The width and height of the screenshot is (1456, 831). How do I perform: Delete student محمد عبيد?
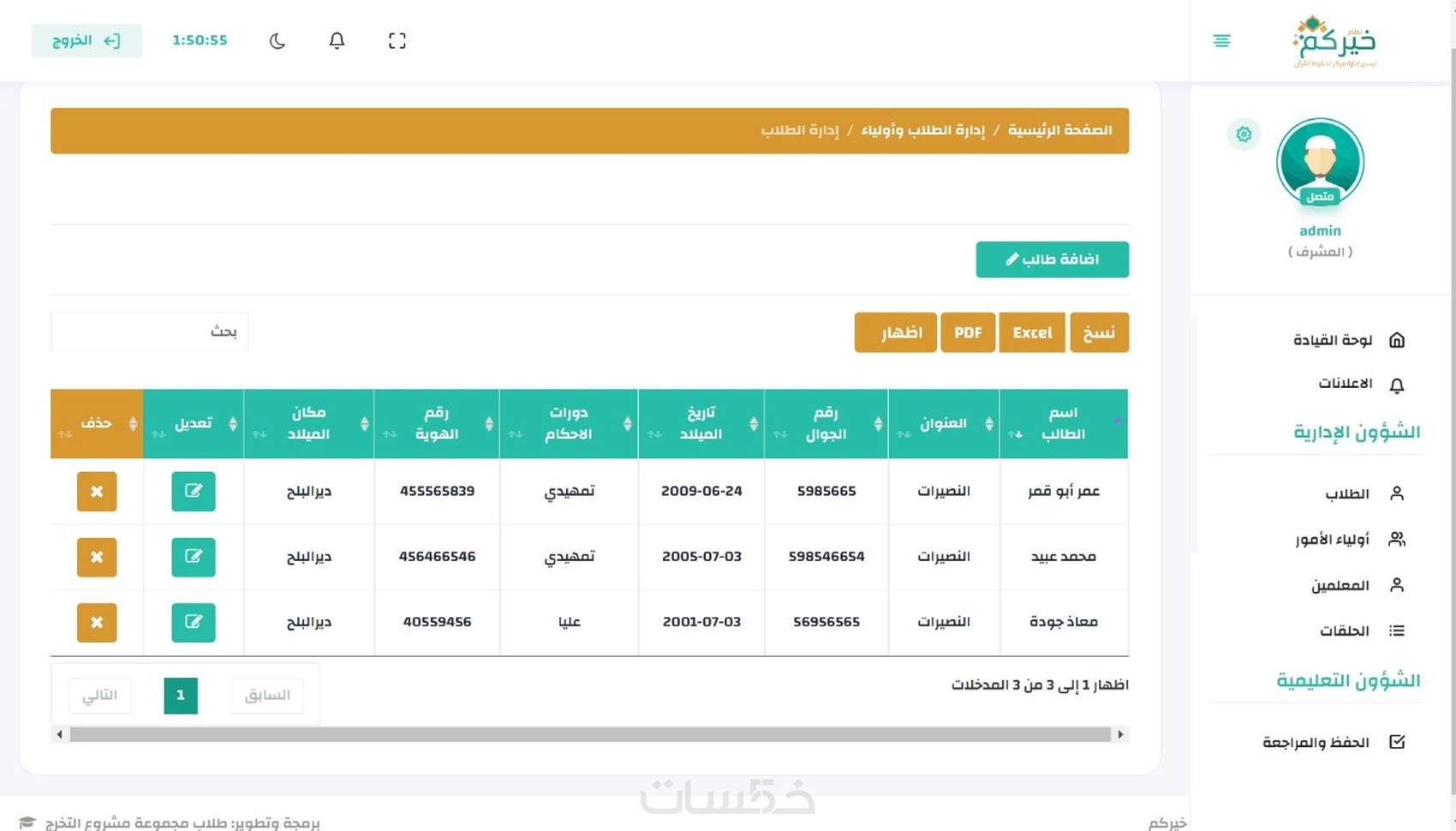click(x=97, y=557)
